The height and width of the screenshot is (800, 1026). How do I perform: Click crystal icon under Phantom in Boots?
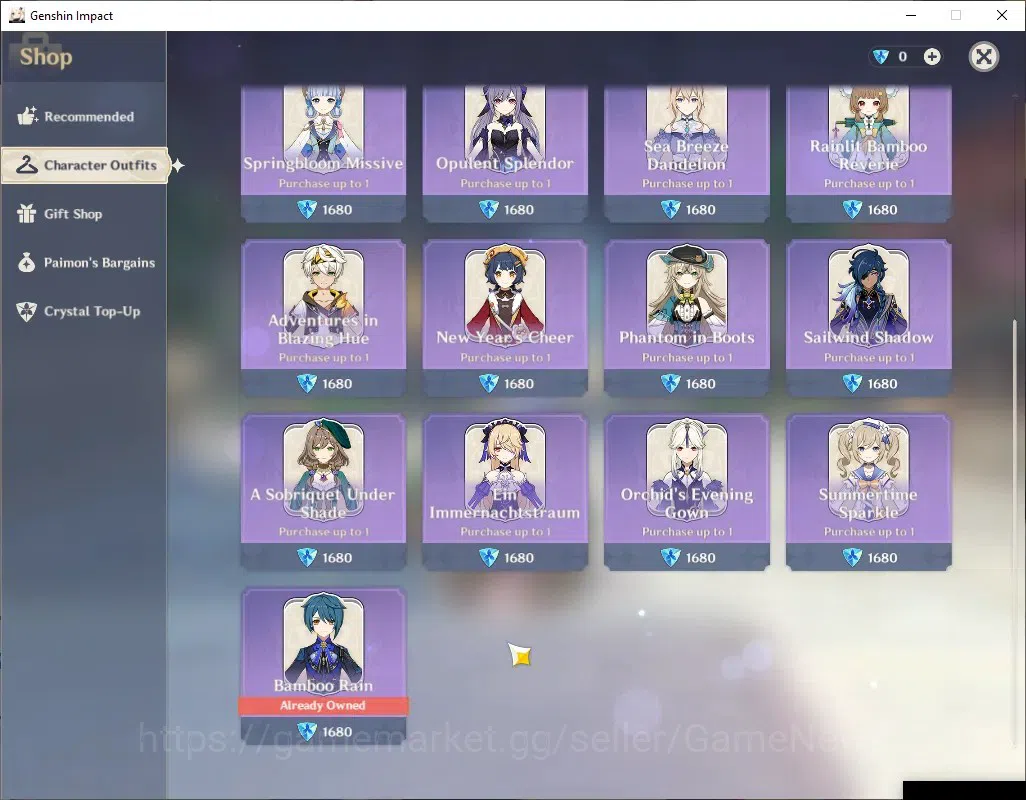[671, 383]
